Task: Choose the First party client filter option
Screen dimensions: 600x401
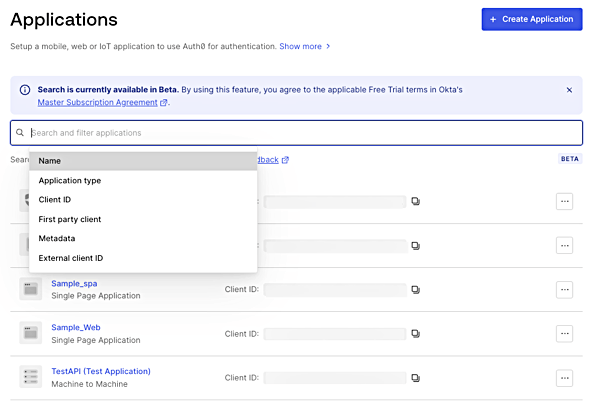Action: click(x=143, y=219)
